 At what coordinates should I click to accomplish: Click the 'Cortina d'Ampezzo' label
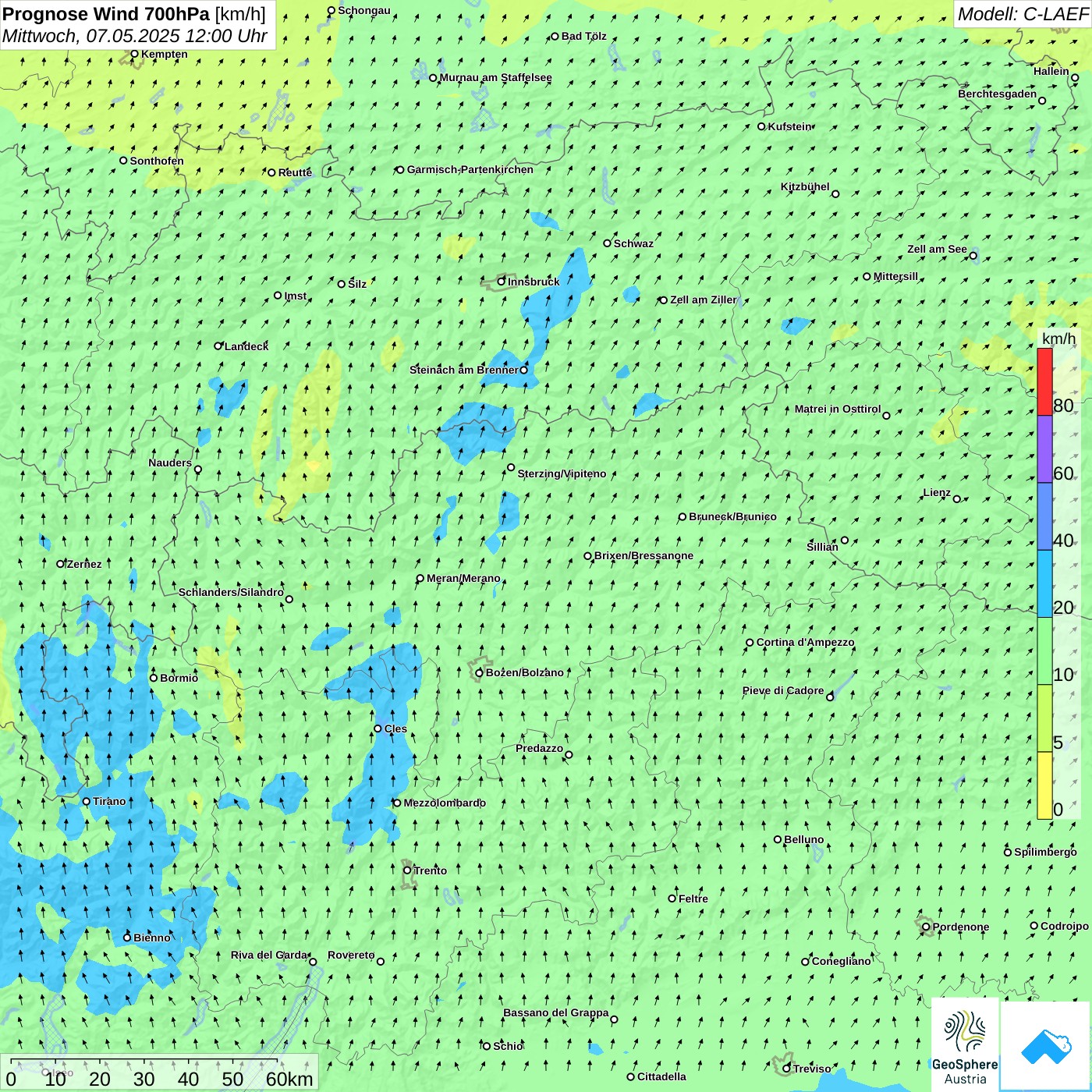pyautogui.click(x=805, y=642)
